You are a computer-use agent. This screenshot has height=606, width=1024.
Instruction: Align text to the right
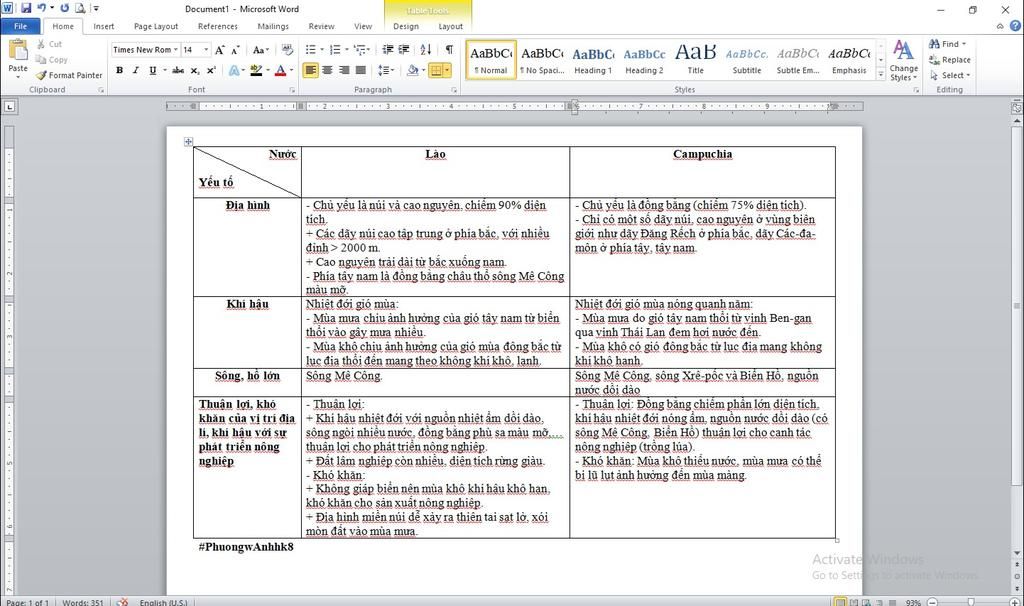point(344,70)
